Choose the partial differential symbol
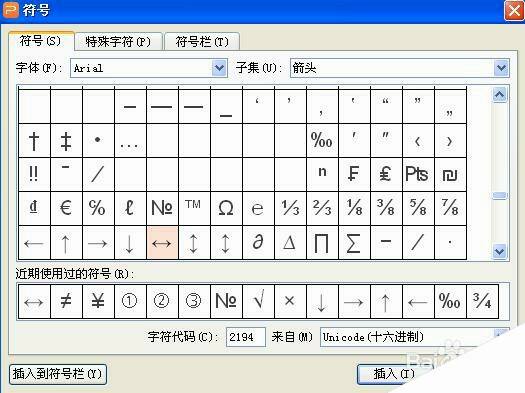Image resolution: width=525 pixels, height=393 pixels. 258,242
